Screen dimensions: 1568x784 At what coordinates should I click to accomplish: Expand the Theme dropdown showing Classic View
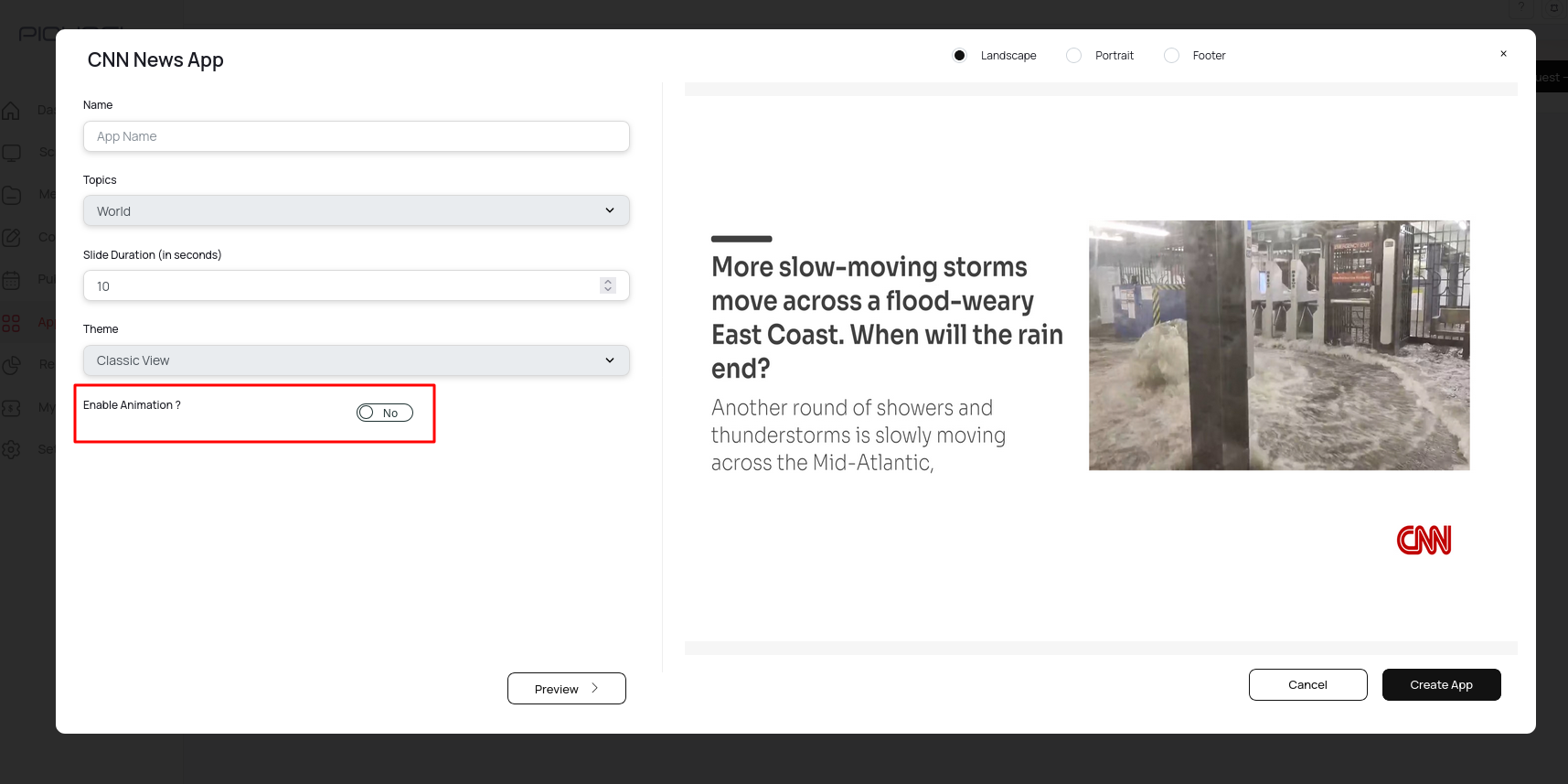click(x=356, y=360)
